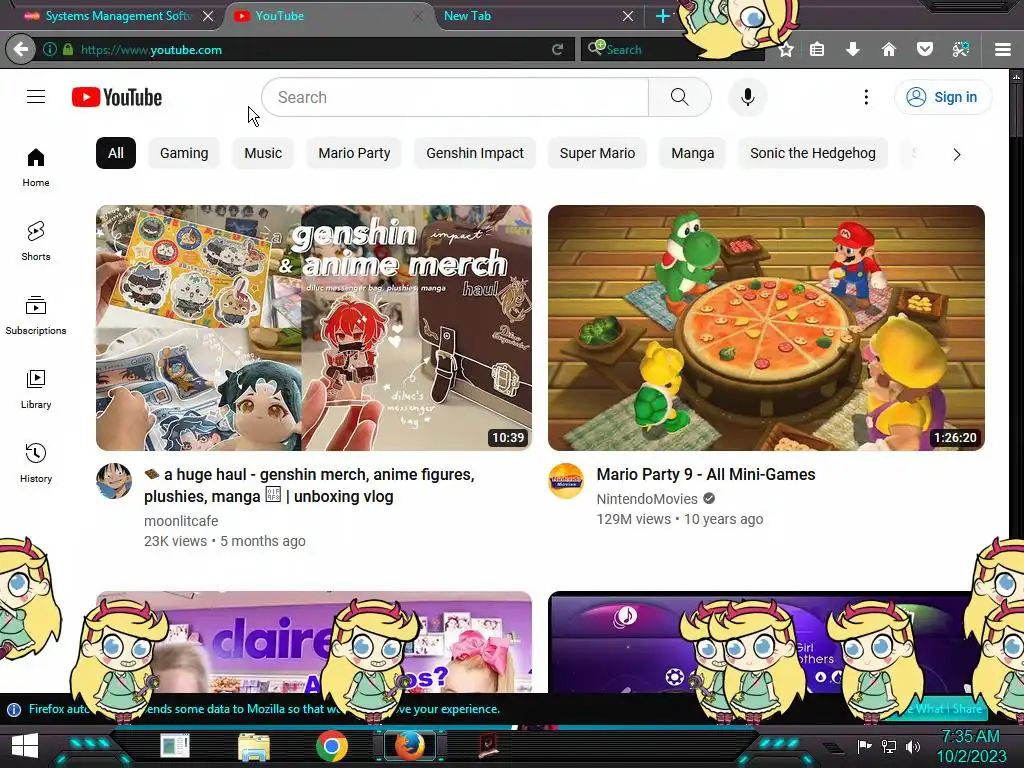Image resolution: width=1024 pixels, height=768 pixels.
Task: Open the Windows Start menu
Action: coord(25,745)
